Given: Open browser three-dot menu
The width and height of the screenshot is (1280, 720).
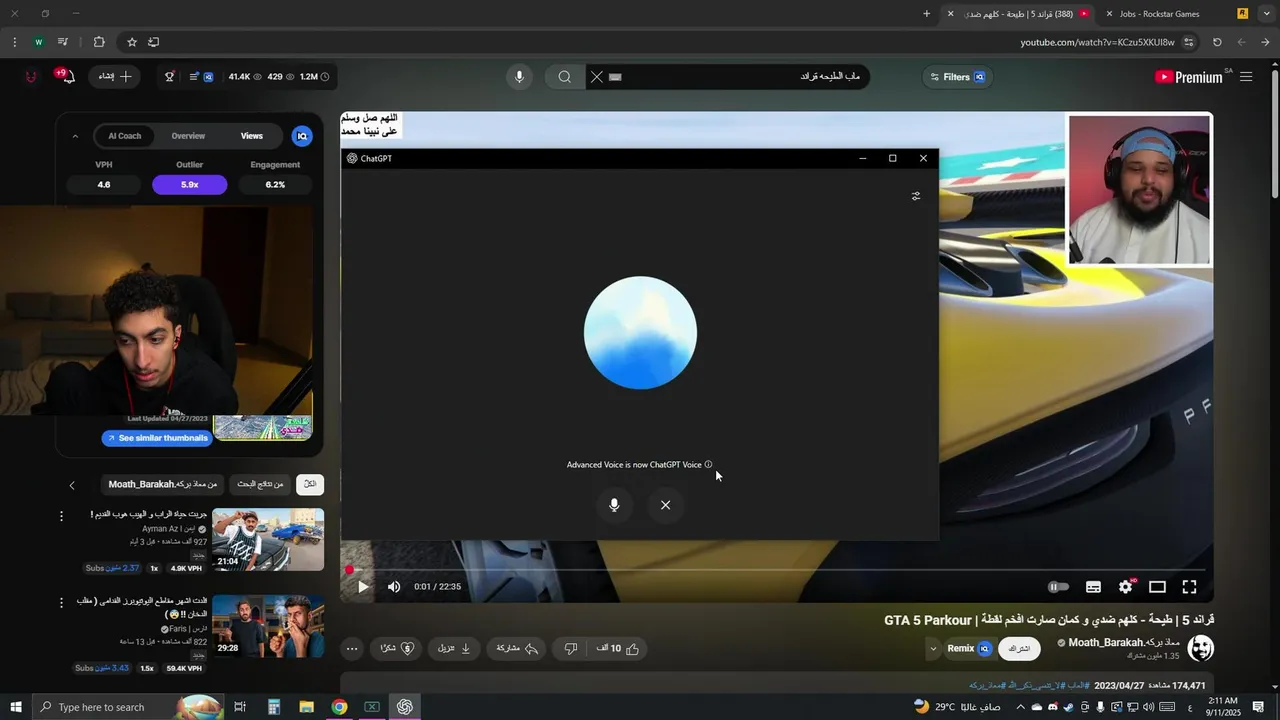Looking at the screenshot, I should point(14,42).
